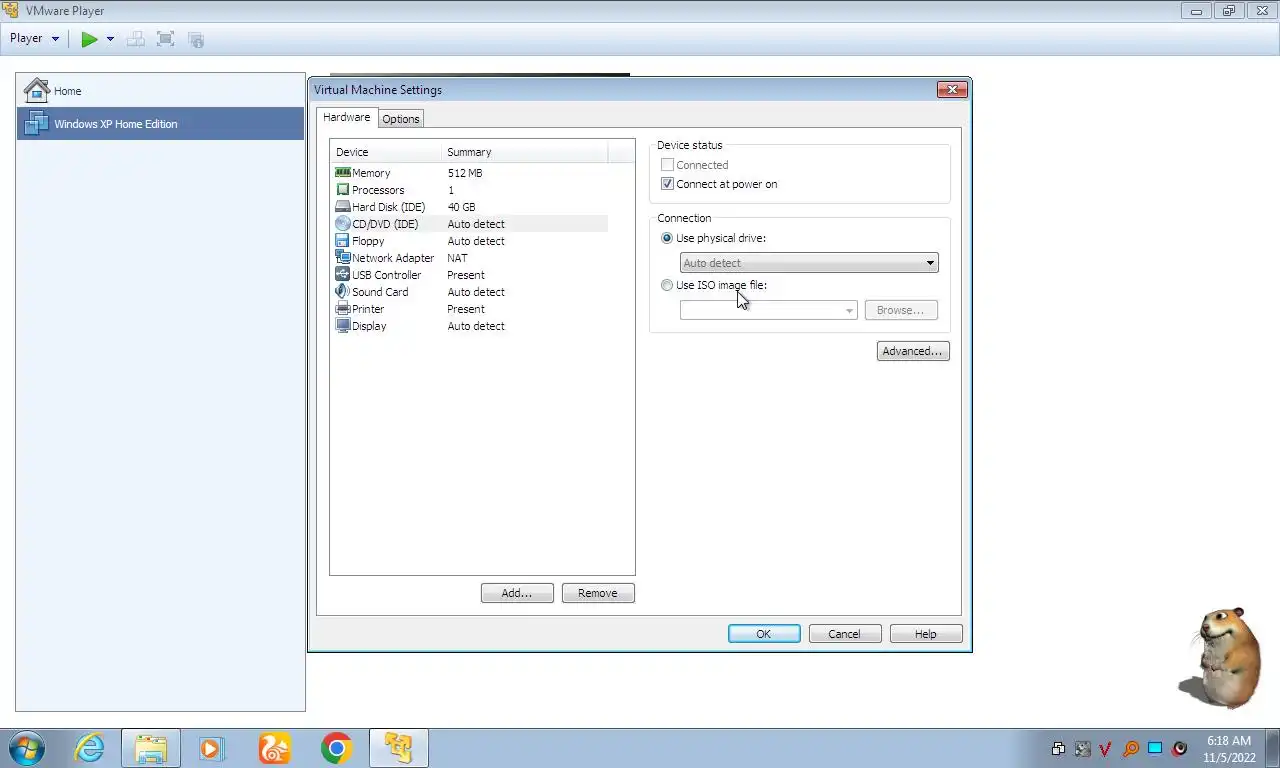The width and height of the screenshot is (1280, 768).
Task: Click the green Play virtual machine icon
Action: pyautogui.click(x=90, y=39)
